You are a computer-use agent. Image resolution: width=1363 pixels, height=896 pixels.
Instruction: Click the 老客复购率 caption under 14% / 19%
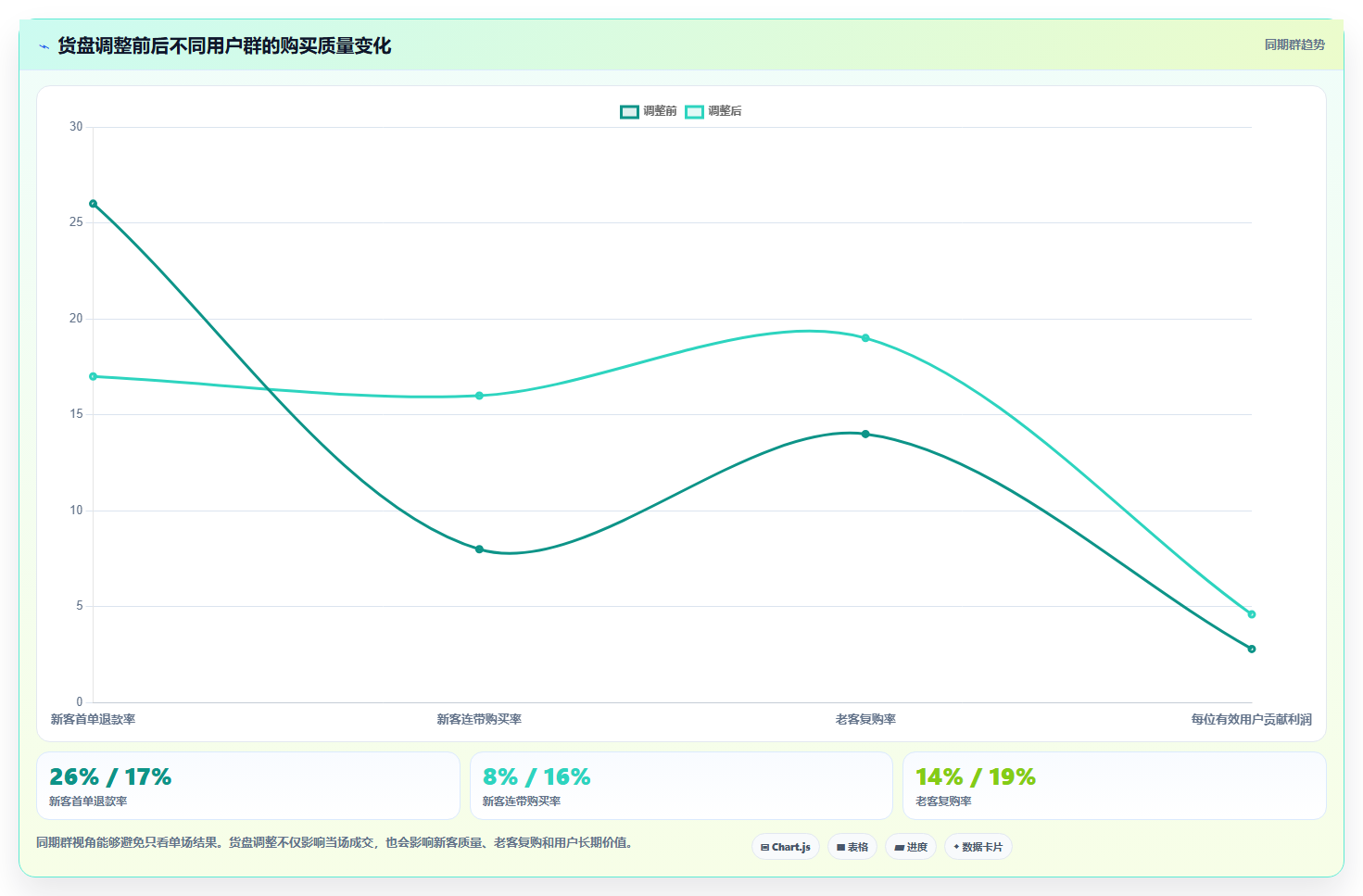click(943, 801)
